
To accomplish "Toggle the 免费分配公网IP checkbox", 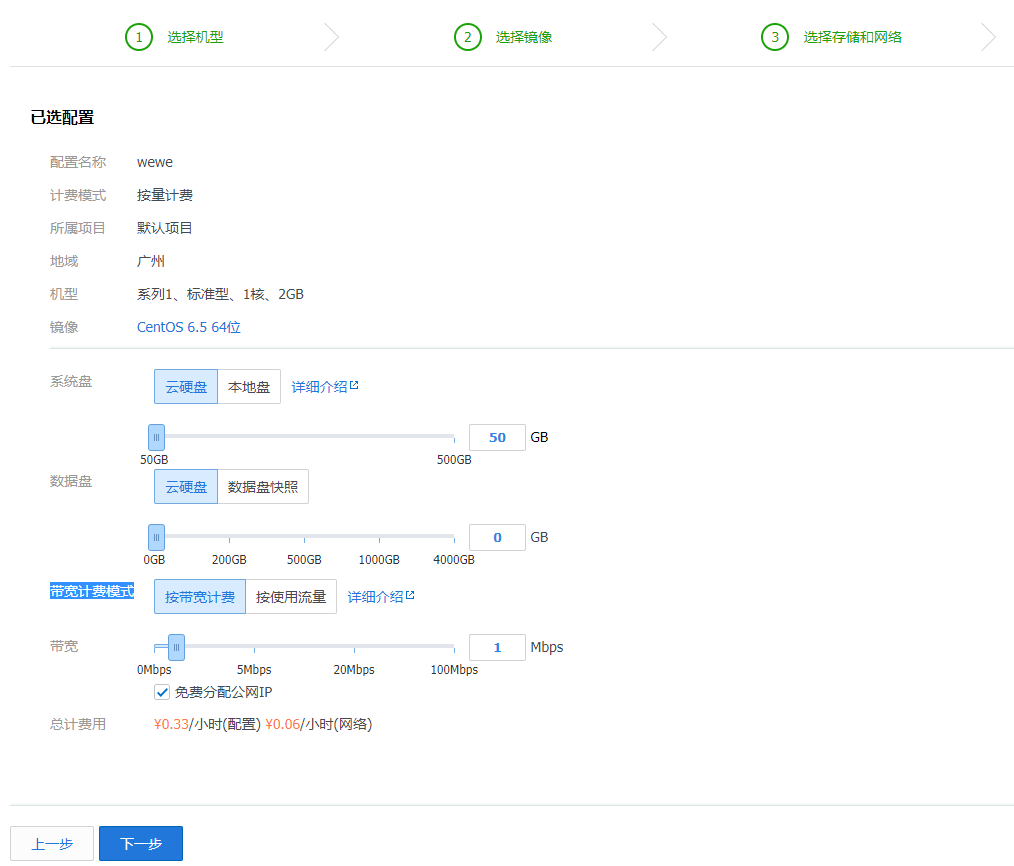I will (162, 692).
